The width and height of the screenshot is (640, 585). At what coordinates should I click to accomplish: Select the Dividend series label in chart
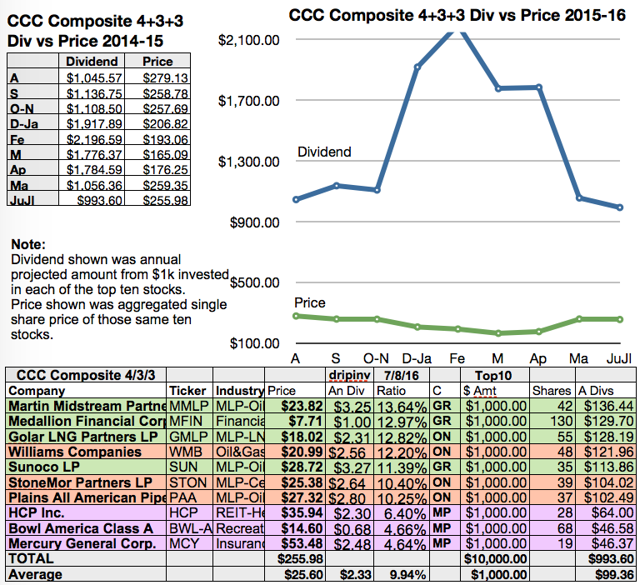click(324, 152)
